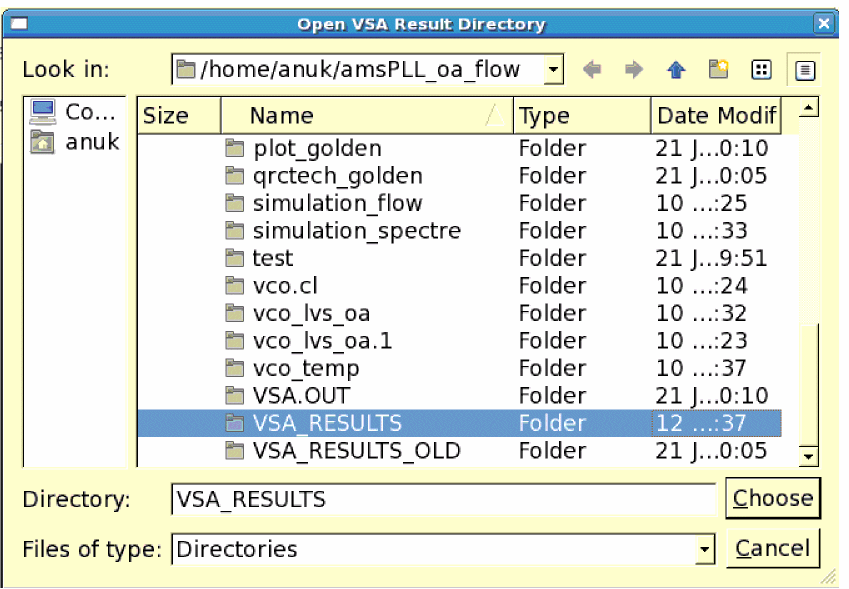Switch to list view mode icon
Viewport: 849px width, 589px height.
762,69
